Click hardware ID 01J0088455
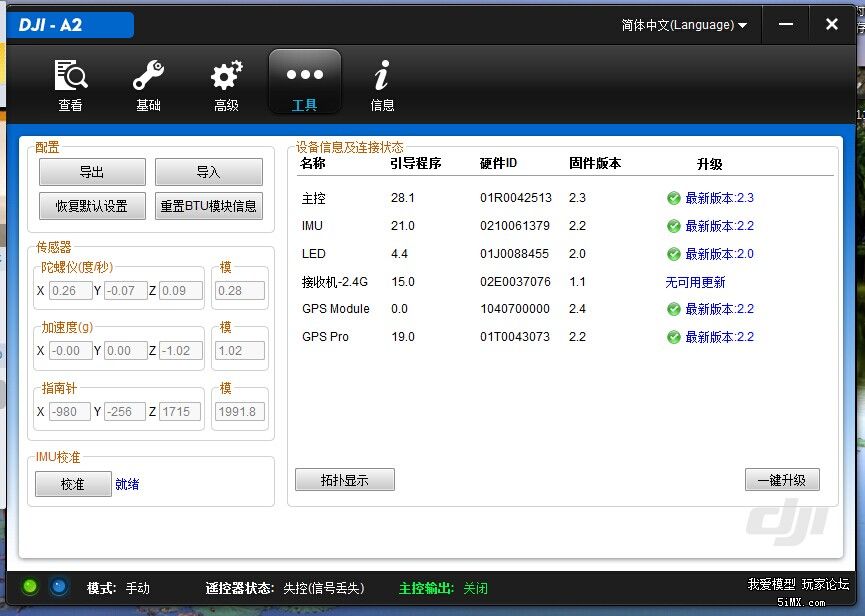The image size is (865, 616). (515, 254)
